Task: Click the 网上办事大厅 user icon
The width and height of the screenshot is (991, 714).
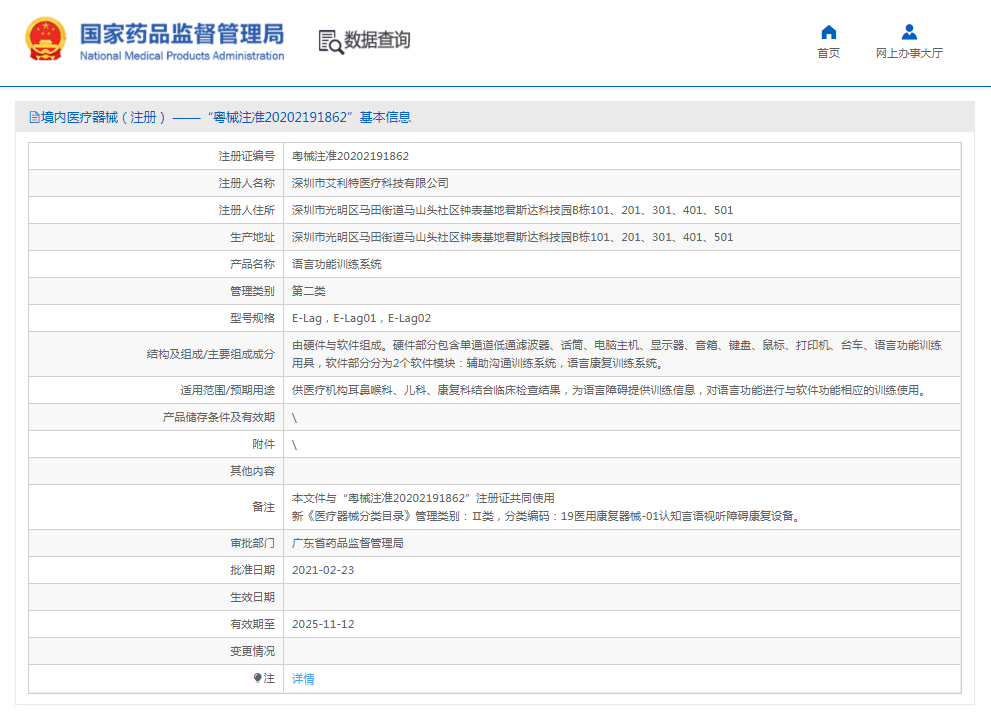Action: point(908,32)
